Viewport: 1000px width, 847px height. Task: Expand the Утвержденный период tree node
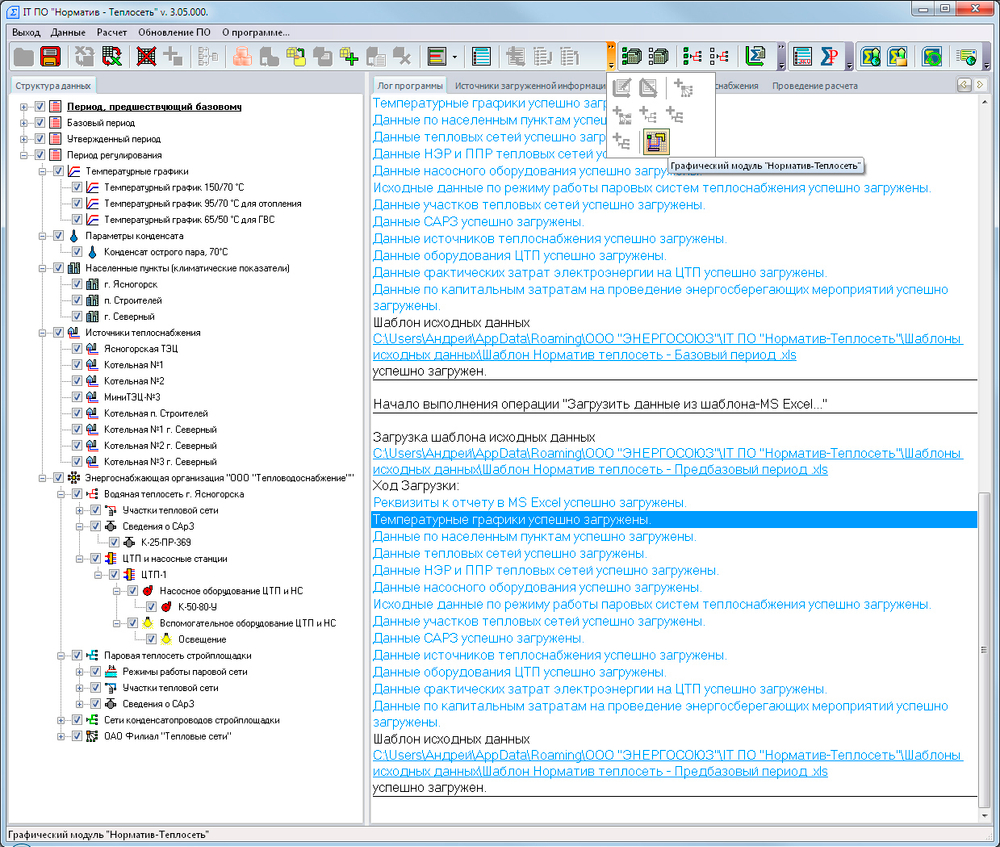click(23, 139)
